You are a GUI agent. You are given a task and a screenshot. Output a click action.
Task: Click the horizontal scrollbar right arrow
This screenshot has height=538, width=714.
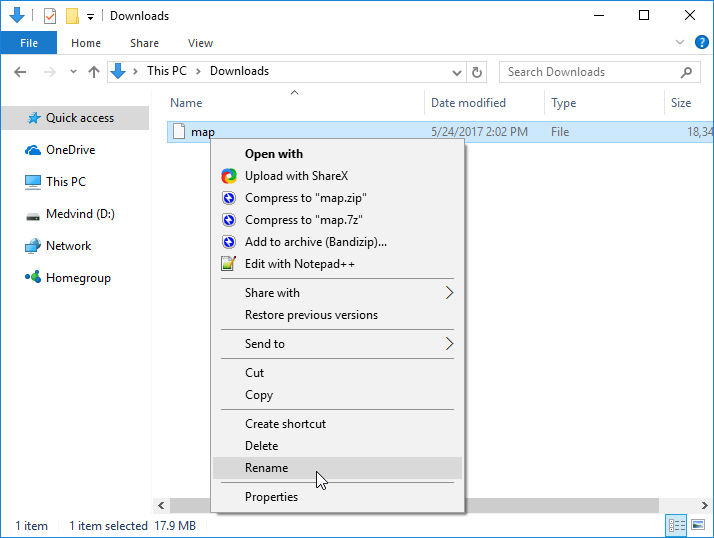pyautogui.click(x=704, y=505)
